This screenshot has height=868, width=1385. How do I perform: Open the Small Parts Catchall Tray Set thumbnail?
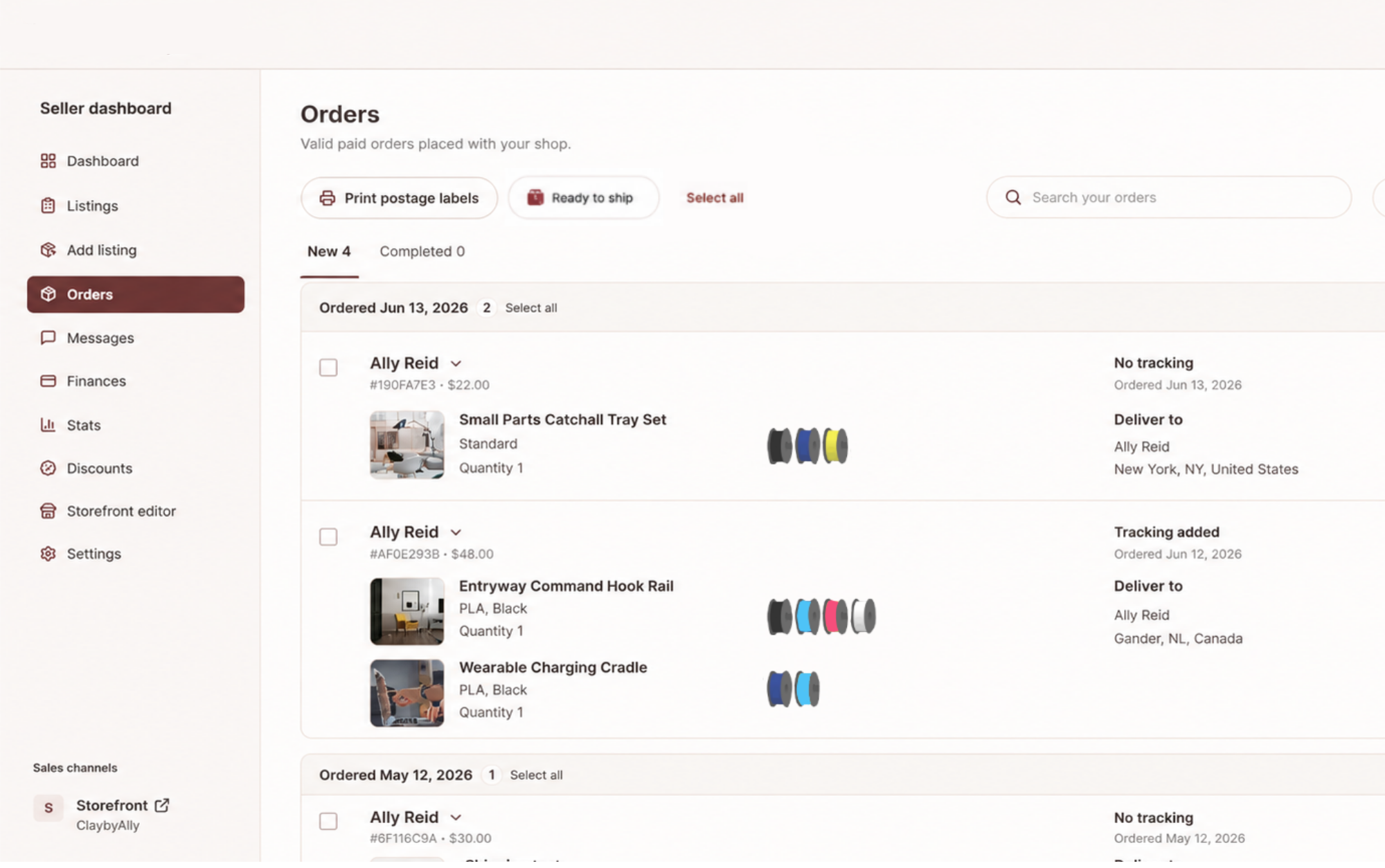(x=407, y=445)
